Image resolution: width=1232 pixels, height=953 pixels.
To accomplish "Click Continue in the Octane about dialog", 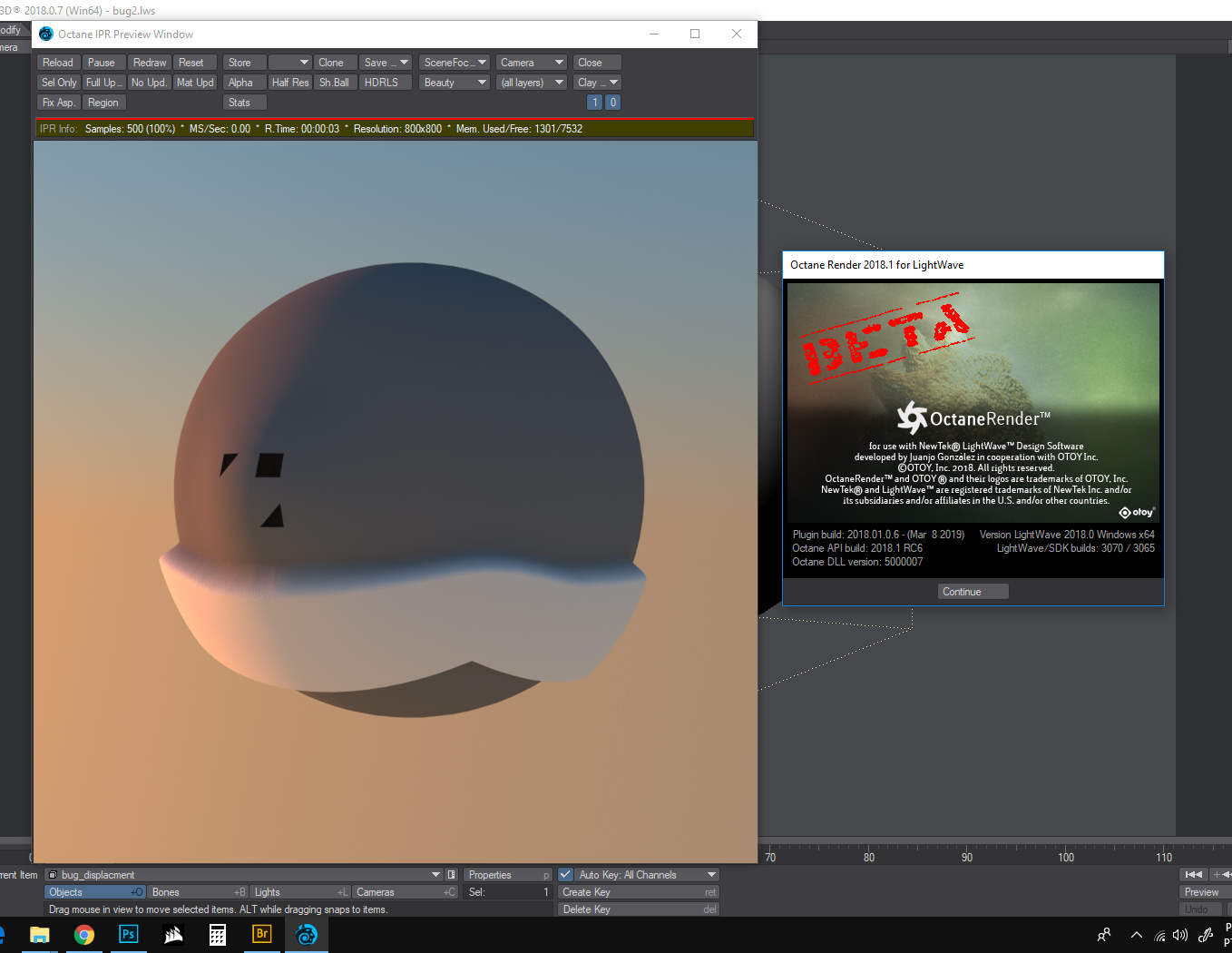I will point(973,592).
